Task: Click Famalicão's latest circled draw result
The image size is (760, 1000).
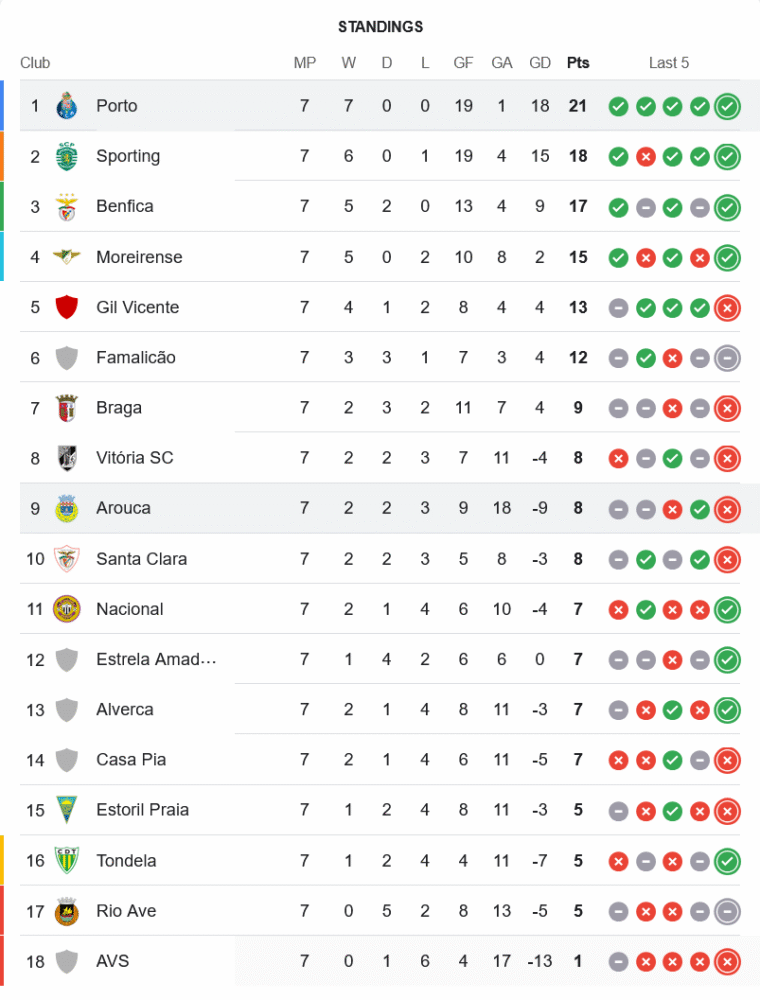Action: tap(727, 357)
